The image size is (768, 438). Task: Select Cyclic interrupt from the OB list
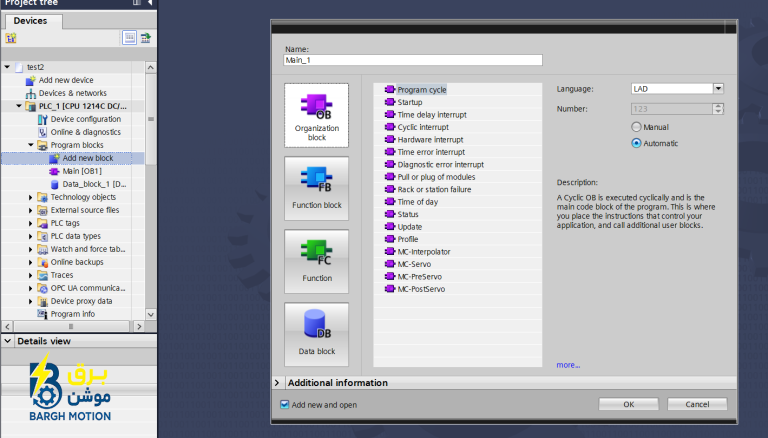pyautogui.click(x=423, y=127)
